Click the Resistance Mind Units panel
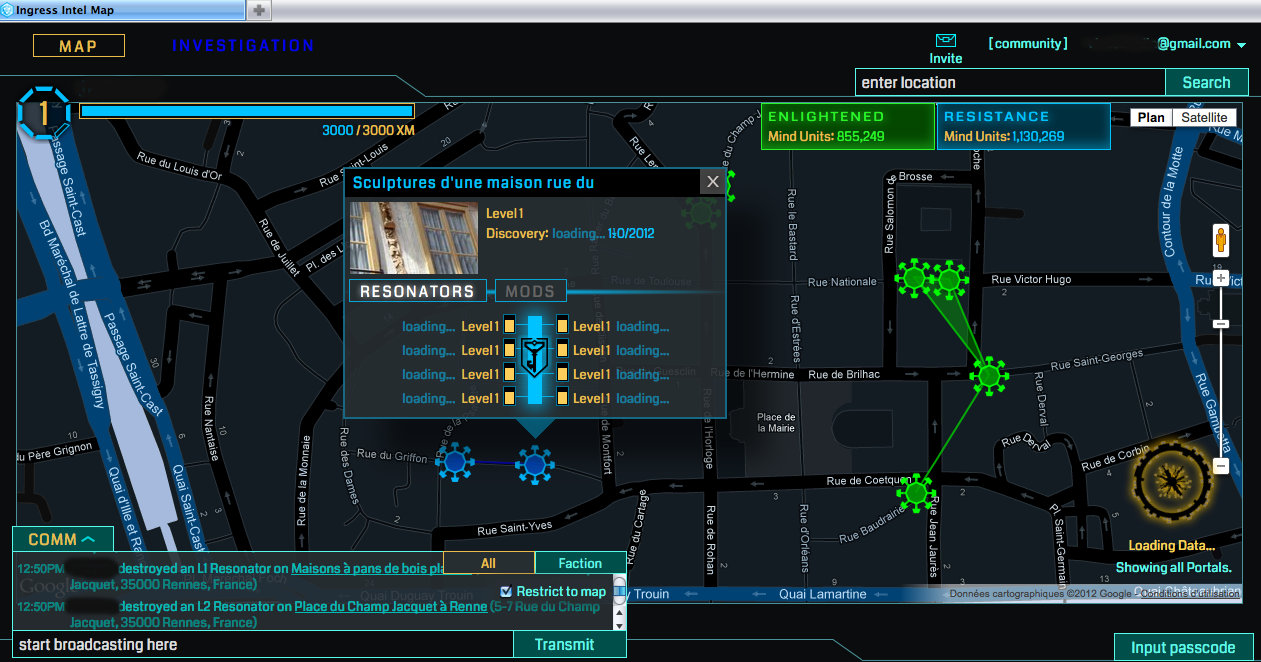Screen dimensions: 1261x662 tap(1024, 126)
